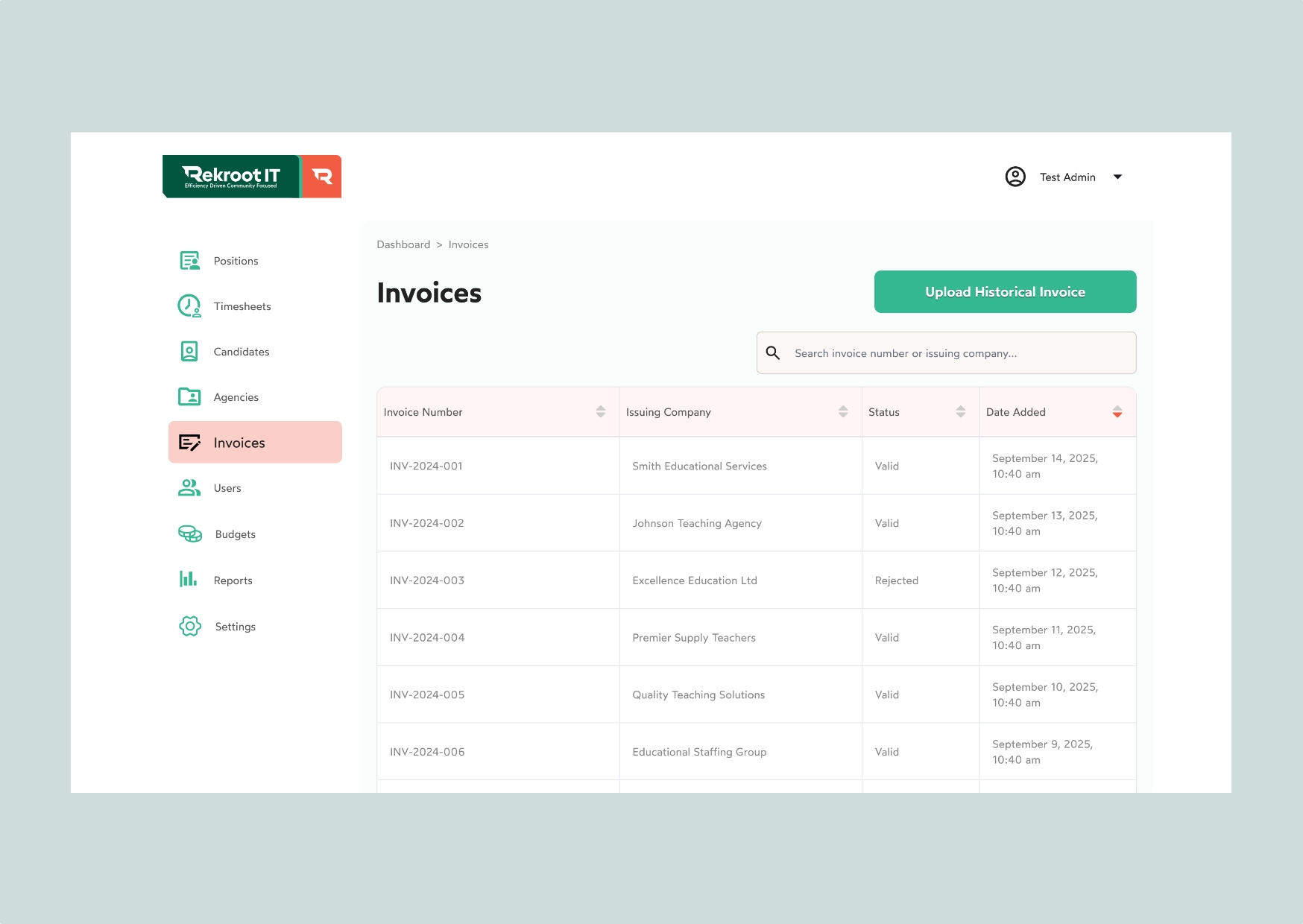This screenshot has height=924, width=1303.
Task: Click the Invoice Number column header
Action: (x=498, y=412)
